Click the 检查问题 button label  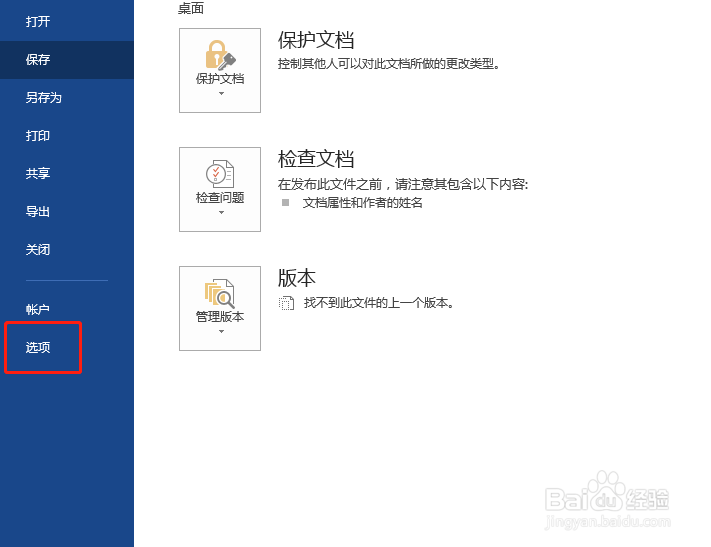220,198
